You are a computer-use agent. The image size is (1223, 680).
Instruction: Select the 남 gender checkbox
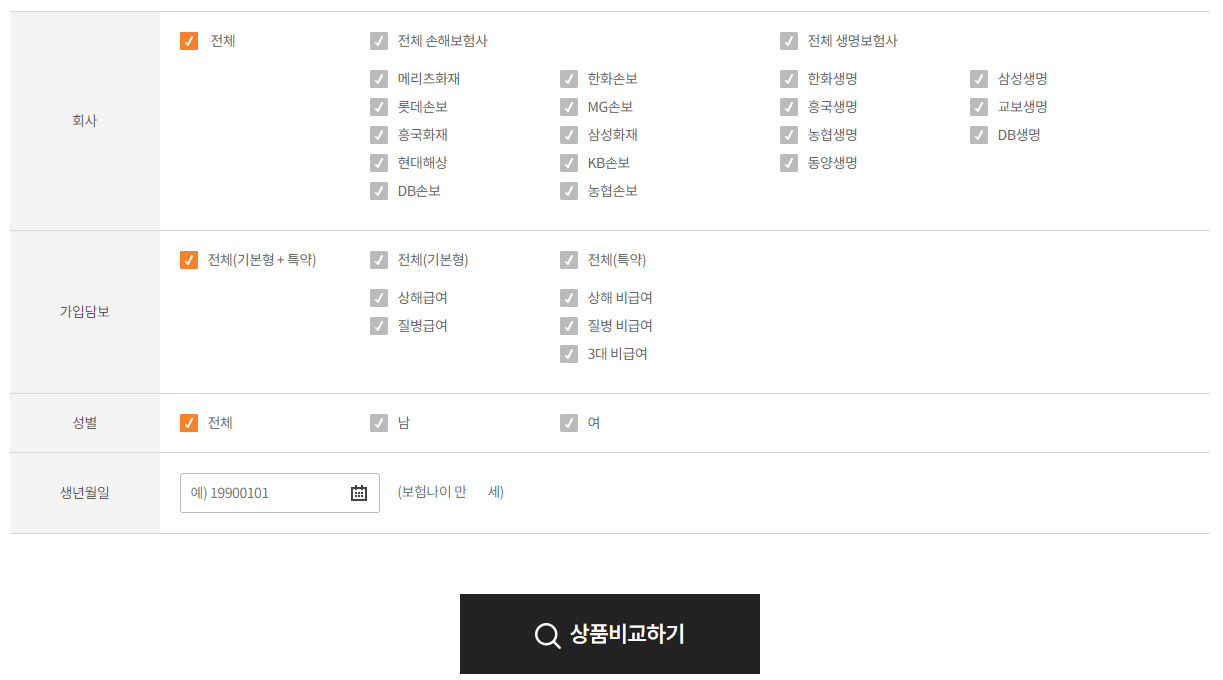379,423
